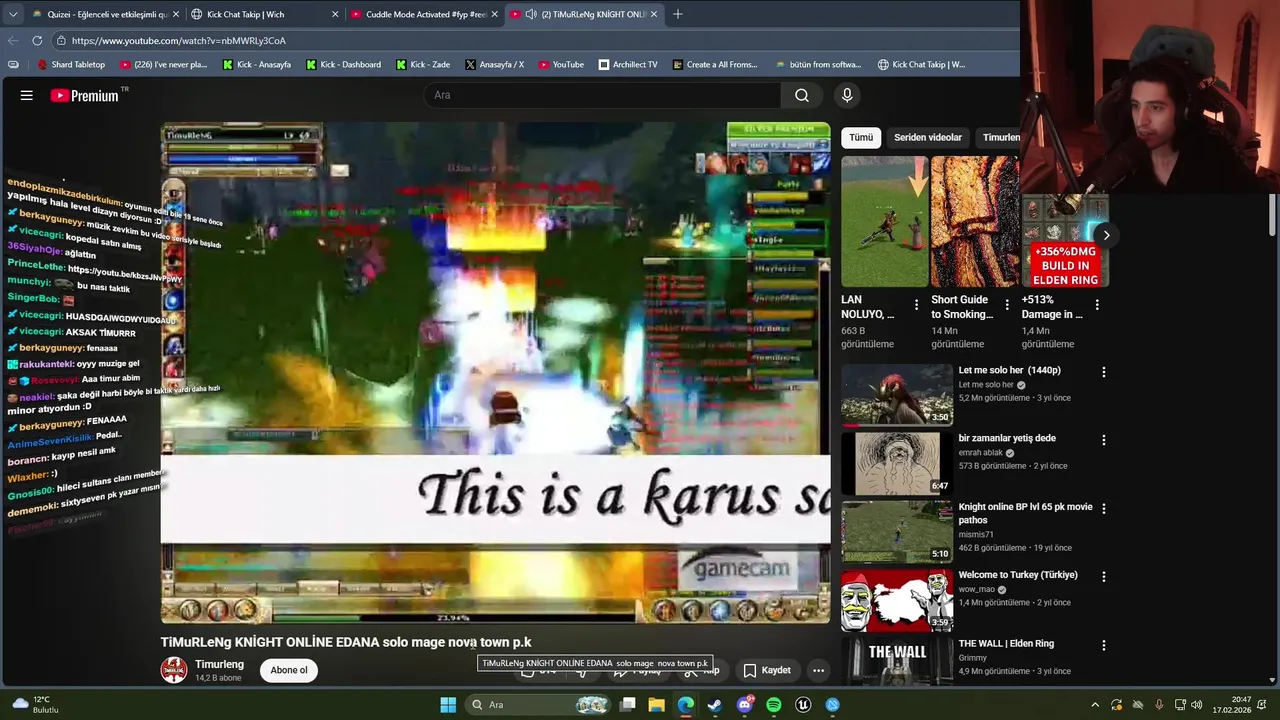
Task: Mute the TiMuRLeNg KNIGHT ONLINE tab speaker icon
Action: (x=531, y=14)
